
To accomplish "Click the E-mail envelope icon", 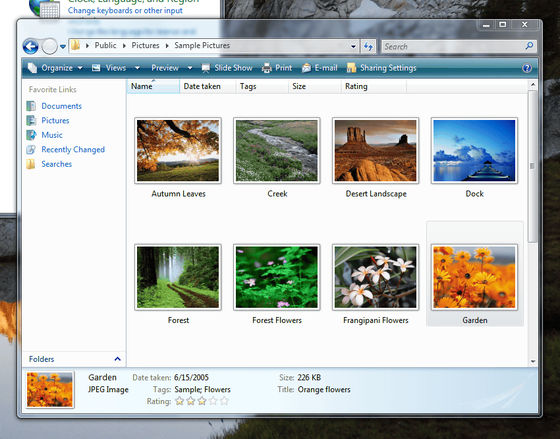I will click(x=306, y=68).
